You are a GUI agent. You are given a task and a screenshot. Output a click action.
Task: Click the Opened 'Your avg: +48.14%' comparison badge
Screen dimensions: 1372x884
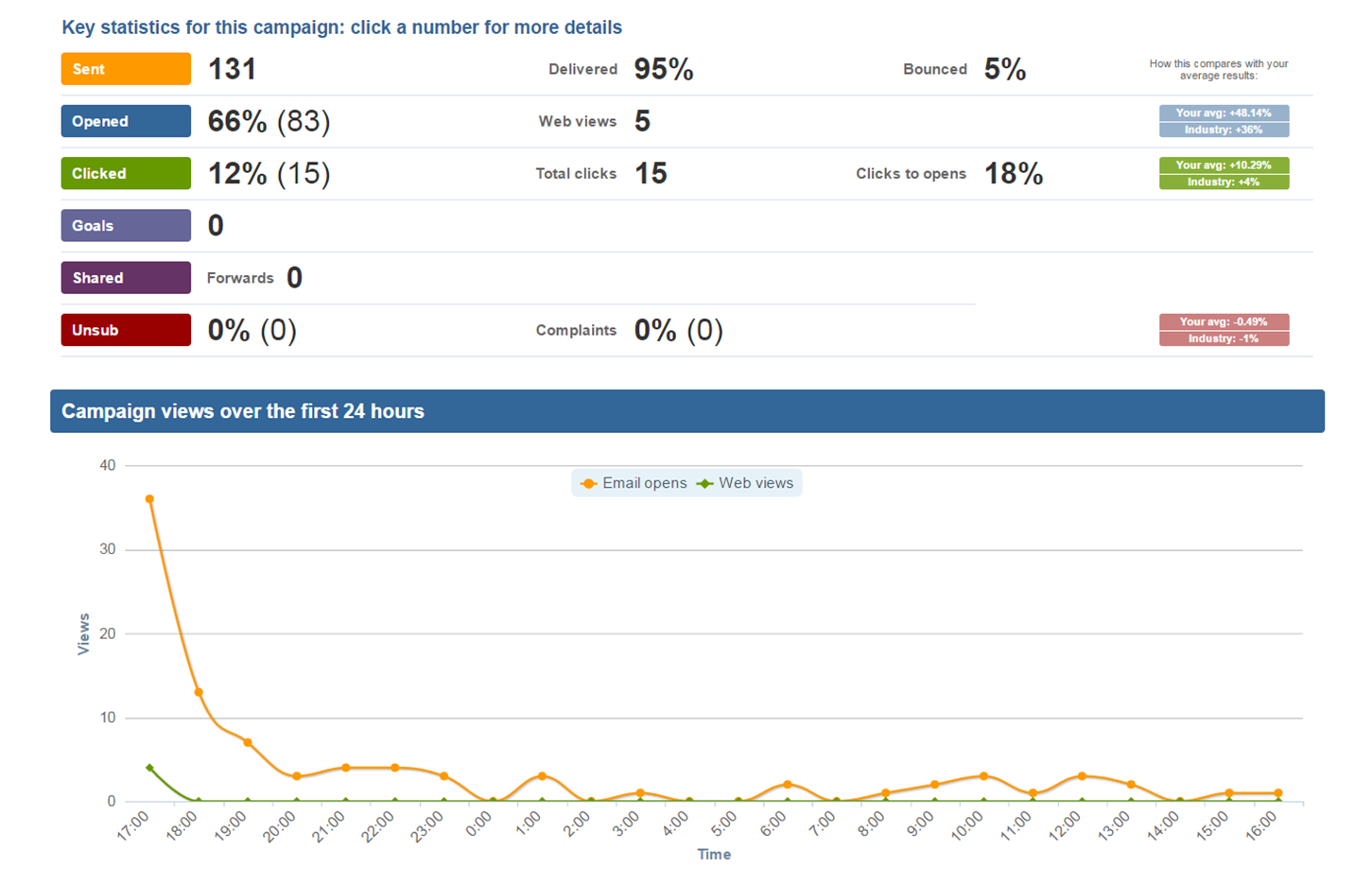click(1224, 113)
